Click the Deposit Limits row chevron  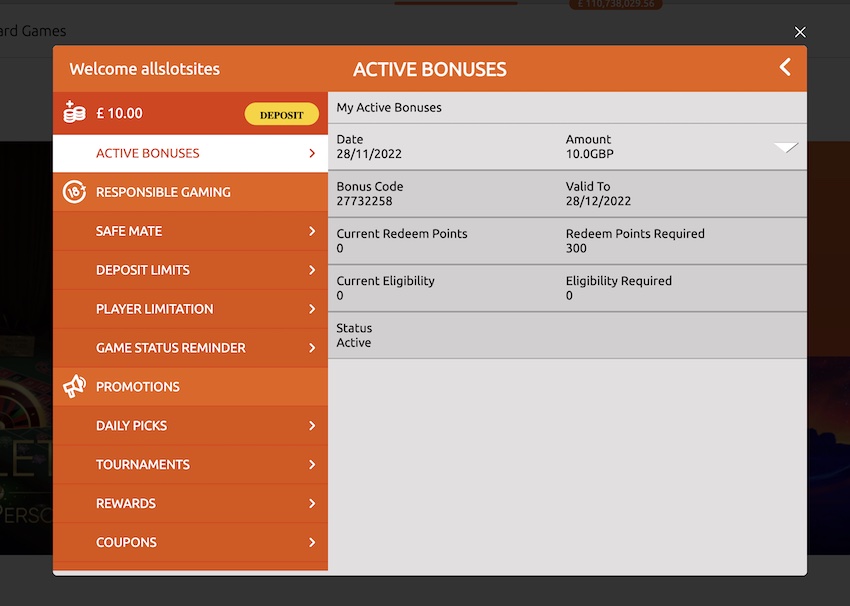tap(312, 270)
